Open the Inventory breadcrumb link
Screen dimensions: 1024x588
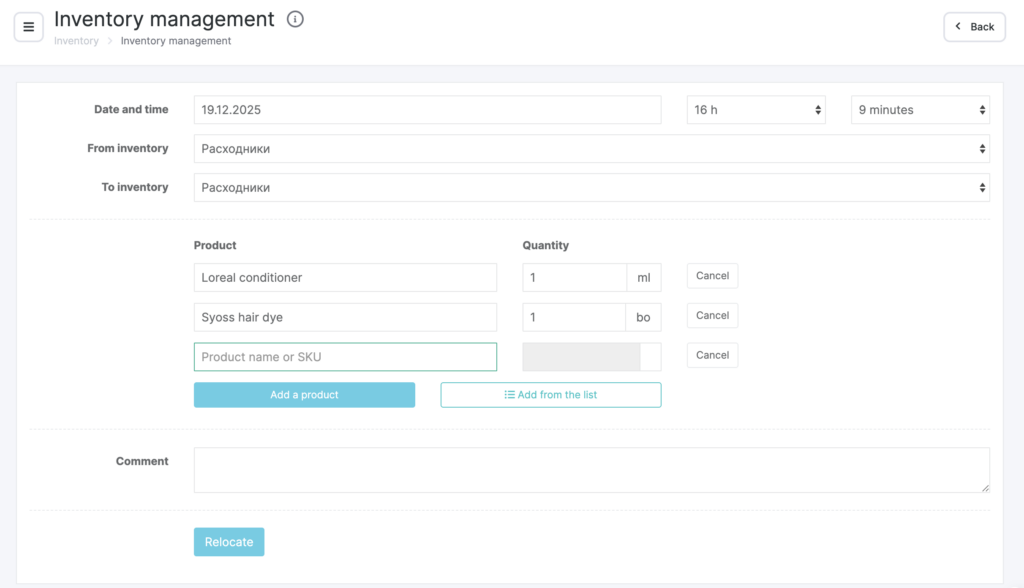[x=76, y=41]
